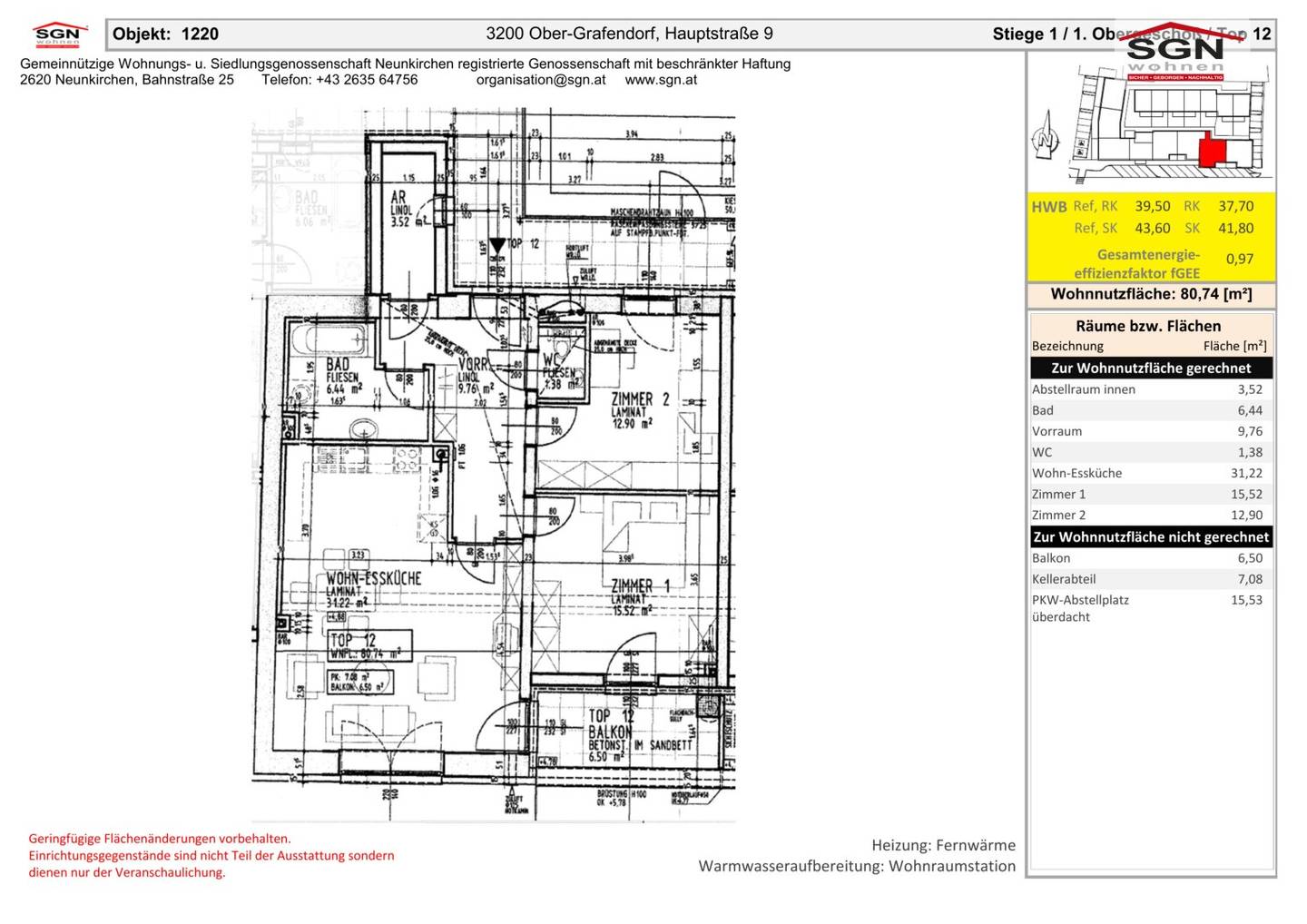Click 'Zur Wohnnutzfläche nicht gerechnet' black header
The image size is (1307, 924).
(x=1151, y=536)
